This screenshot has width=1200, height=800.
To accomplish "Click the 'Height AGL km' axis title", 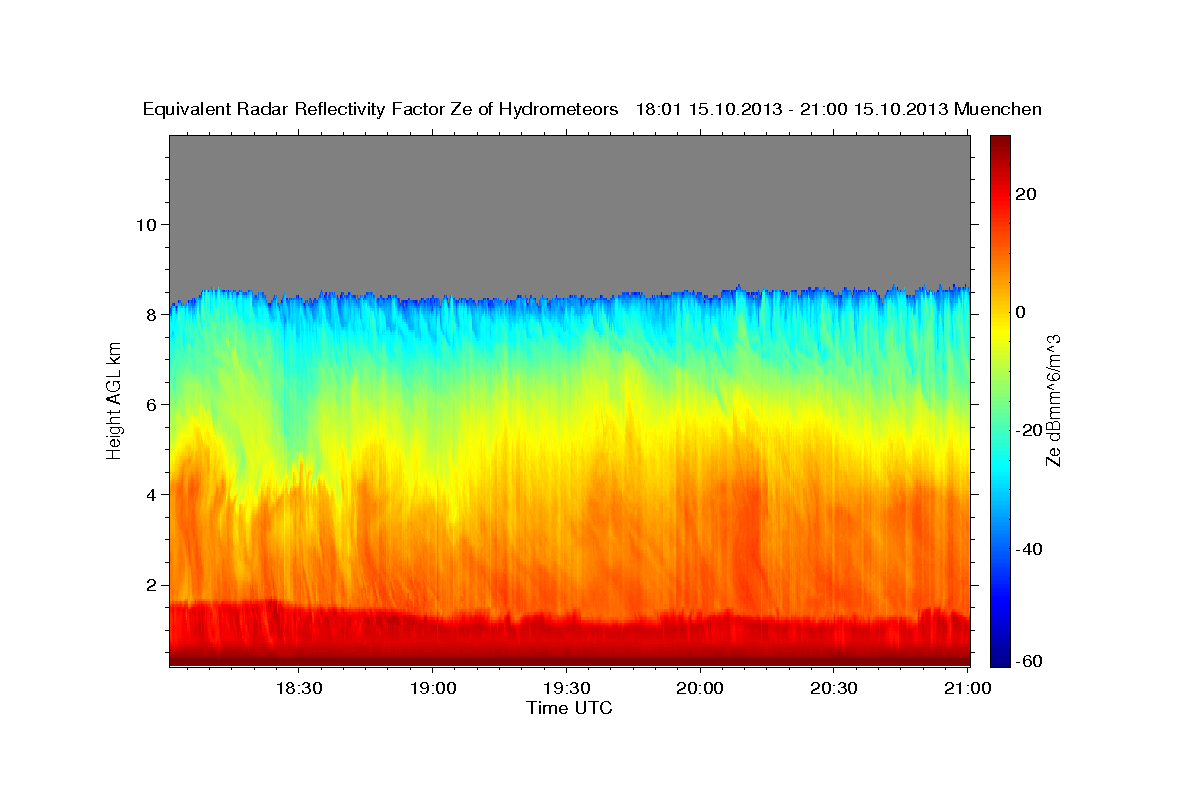I will click(x=114, y=401).
